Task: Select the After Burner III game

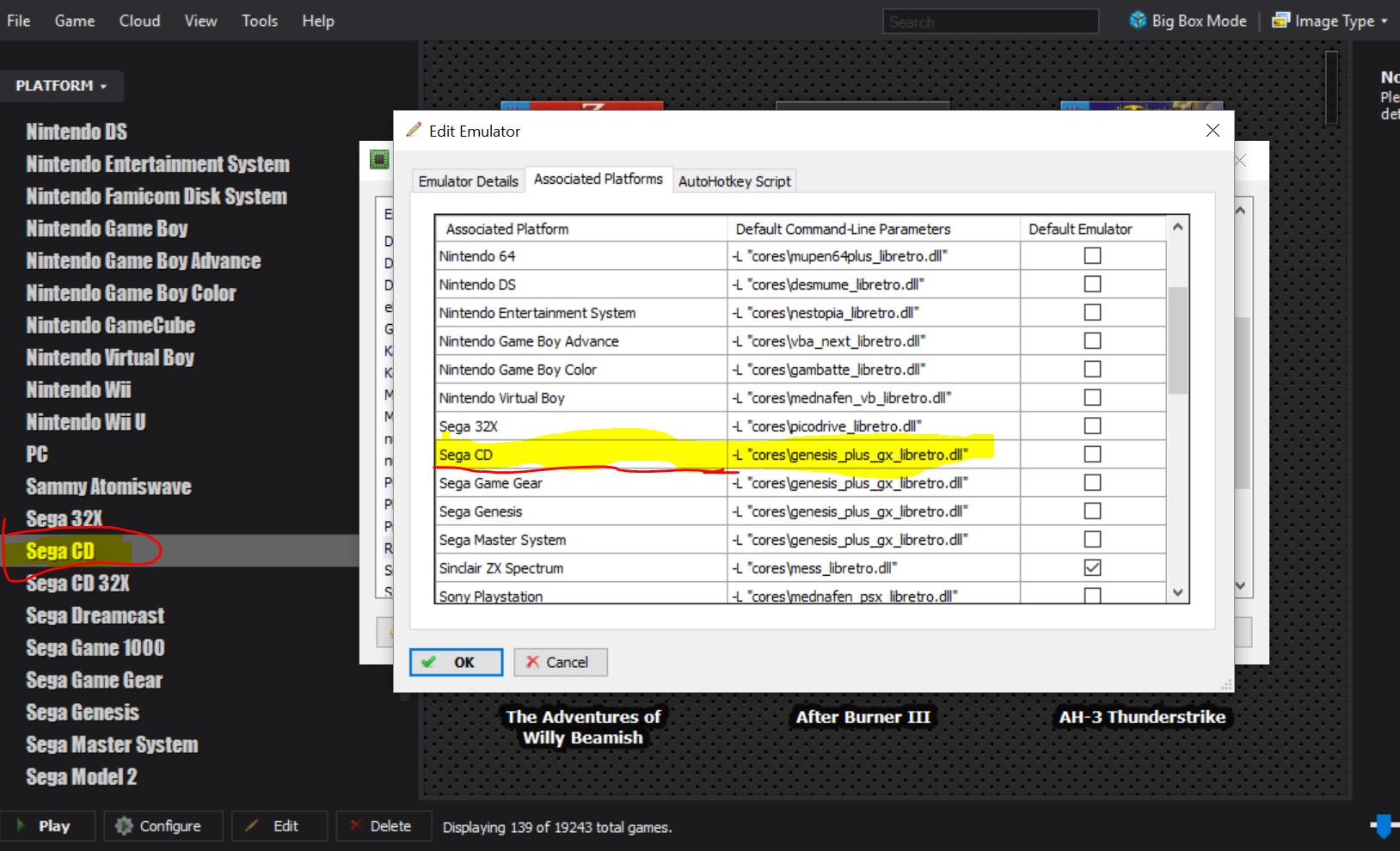Action: (x=863, y=717)
